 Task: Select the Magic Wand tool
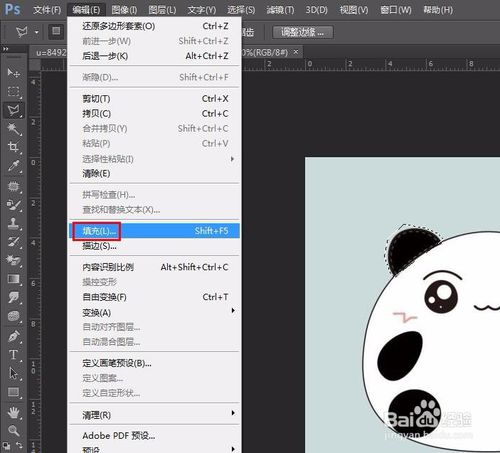tap(14, 128)
